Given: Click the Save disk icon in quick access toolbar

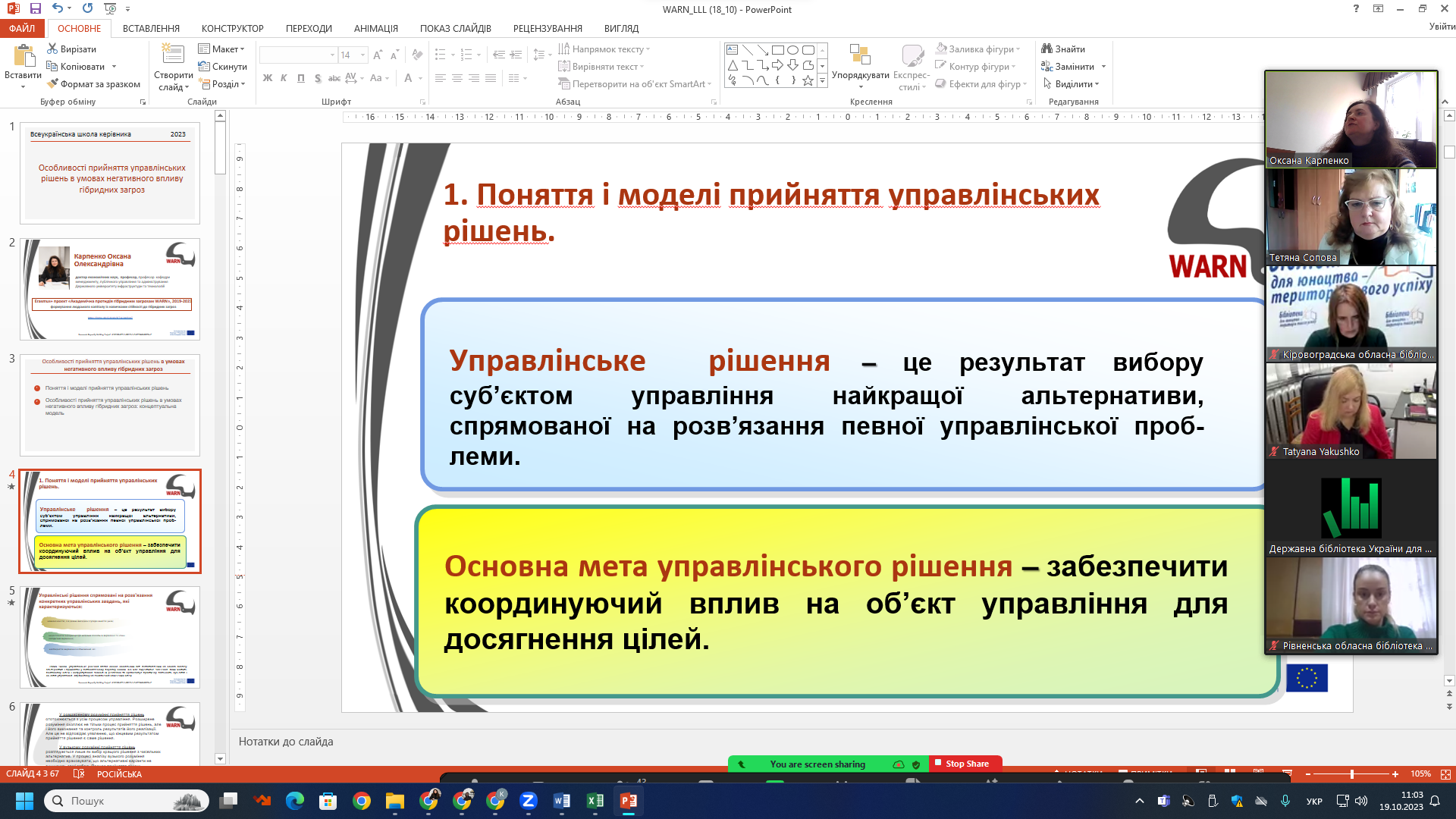Looking at the screenshot, I should coord(36,8).
